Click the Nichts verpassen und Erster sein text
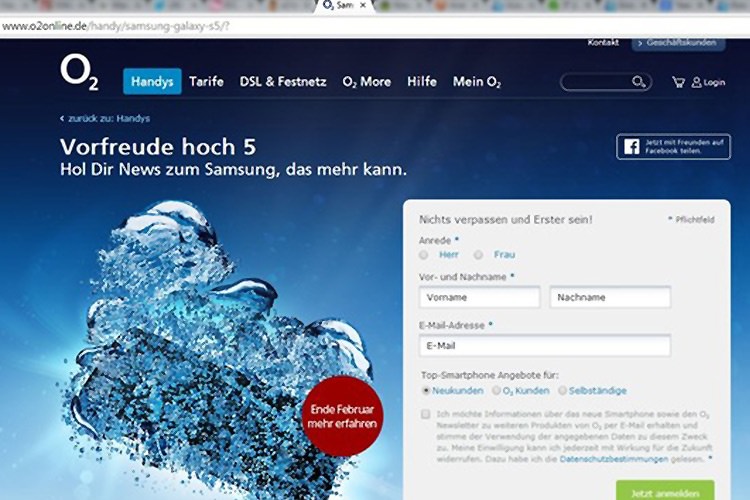The width and height of the screenshot is (750, 500). coord(506,220)
